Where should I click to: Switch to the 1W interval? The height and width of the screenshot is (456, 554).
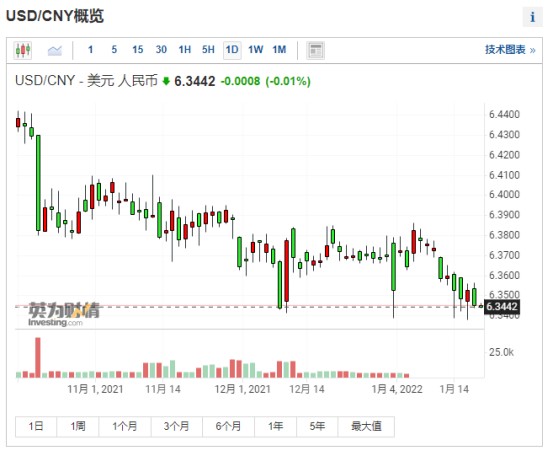point(255,50)
